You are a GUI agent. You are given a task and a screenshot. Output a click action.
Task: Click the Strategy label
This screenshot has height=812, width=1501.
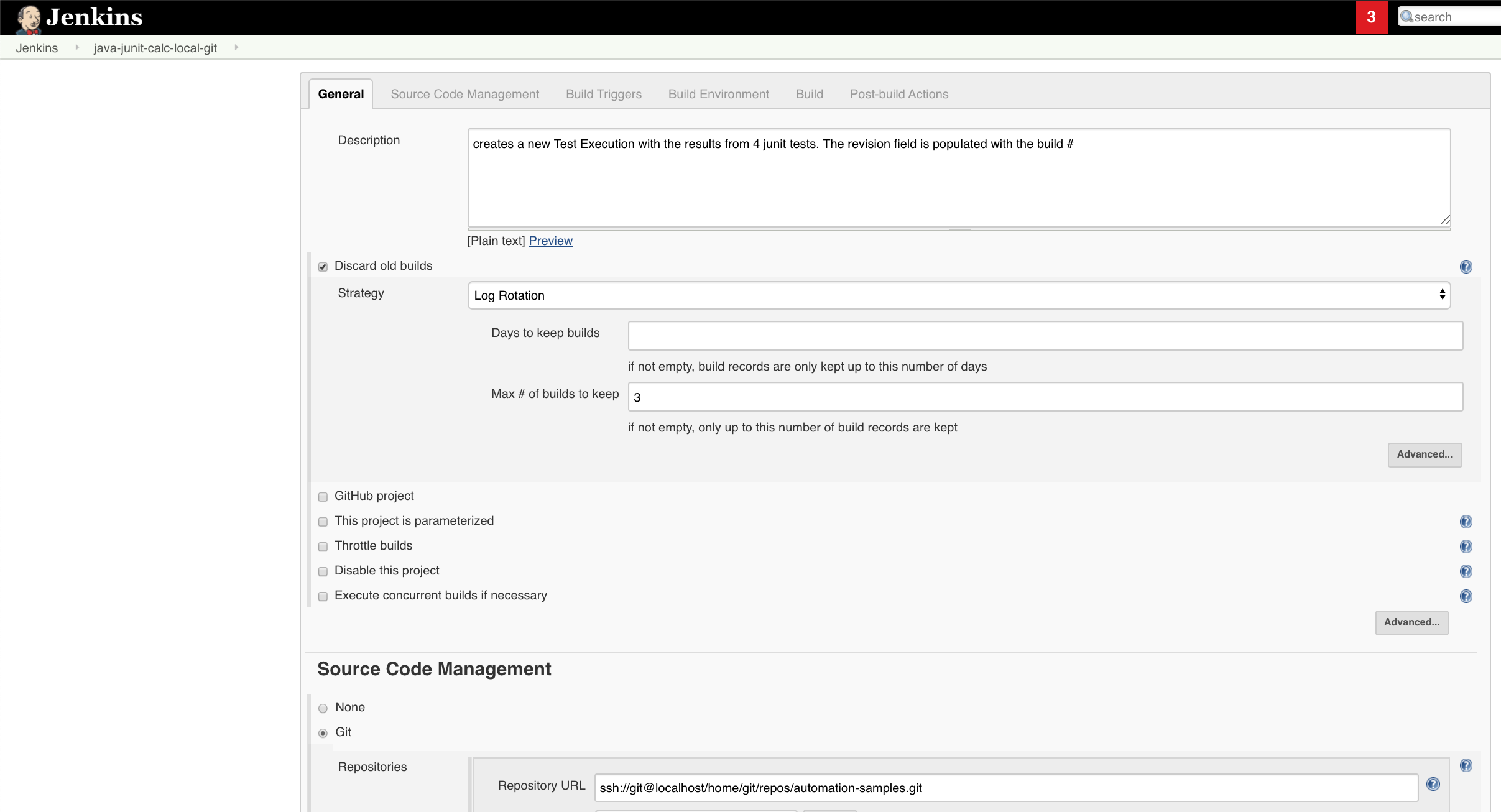361,293
